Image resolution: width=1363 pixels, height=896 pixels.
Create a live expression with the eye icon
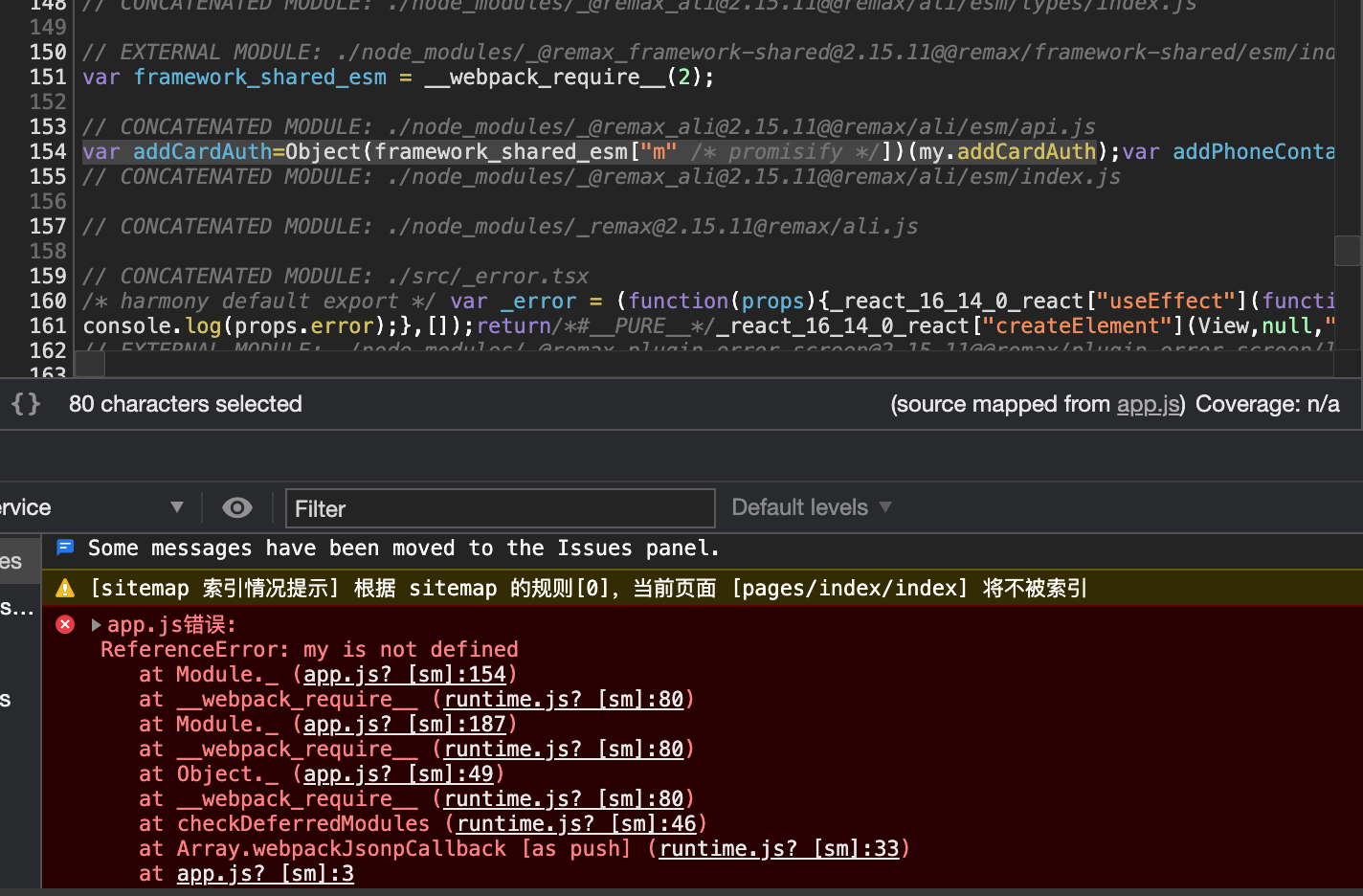click(237, 507)
